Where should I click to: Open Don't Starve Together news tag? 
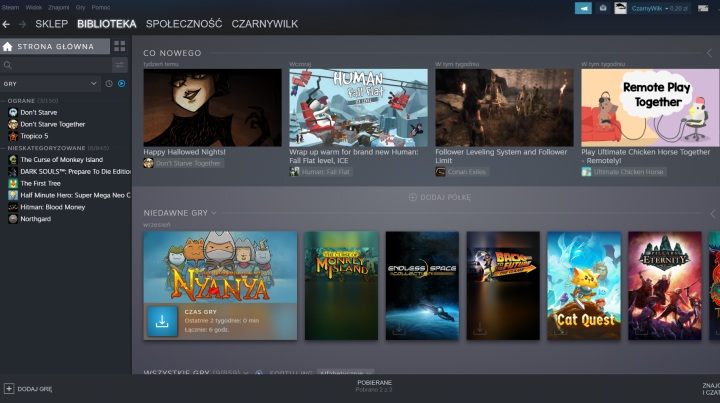click(183, 163)
